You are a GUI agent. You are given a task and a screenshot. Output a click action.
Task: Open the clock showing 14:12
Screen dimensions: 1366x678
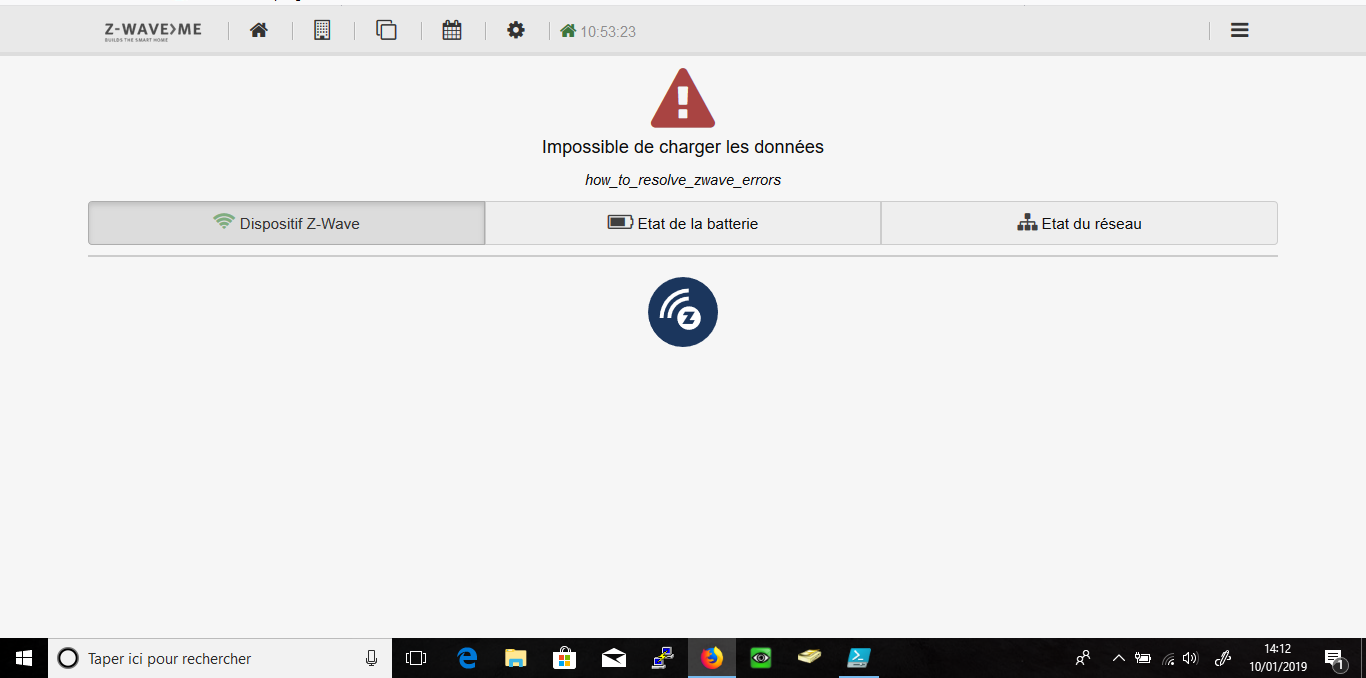pyautogui.click(x=1278, y=658)
